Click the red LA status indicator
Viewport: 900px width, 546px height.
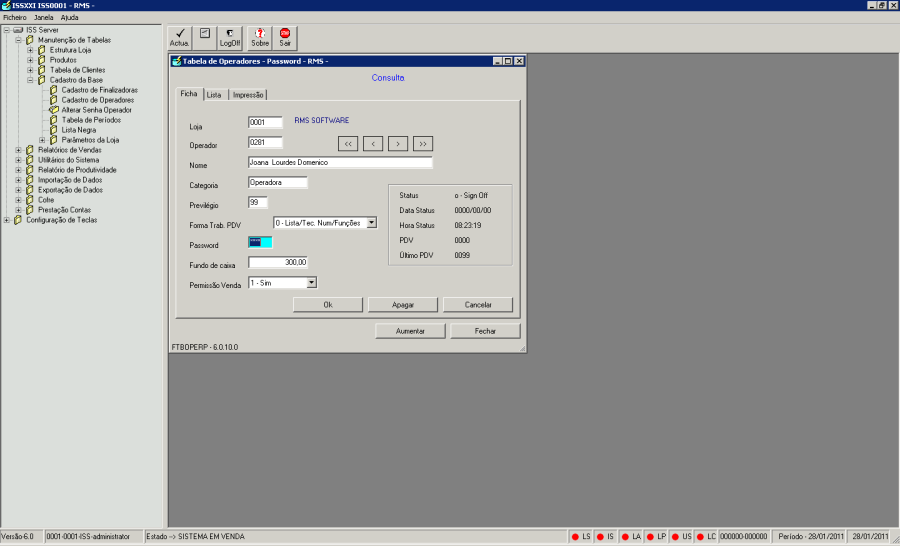click(x=626, y=537)
